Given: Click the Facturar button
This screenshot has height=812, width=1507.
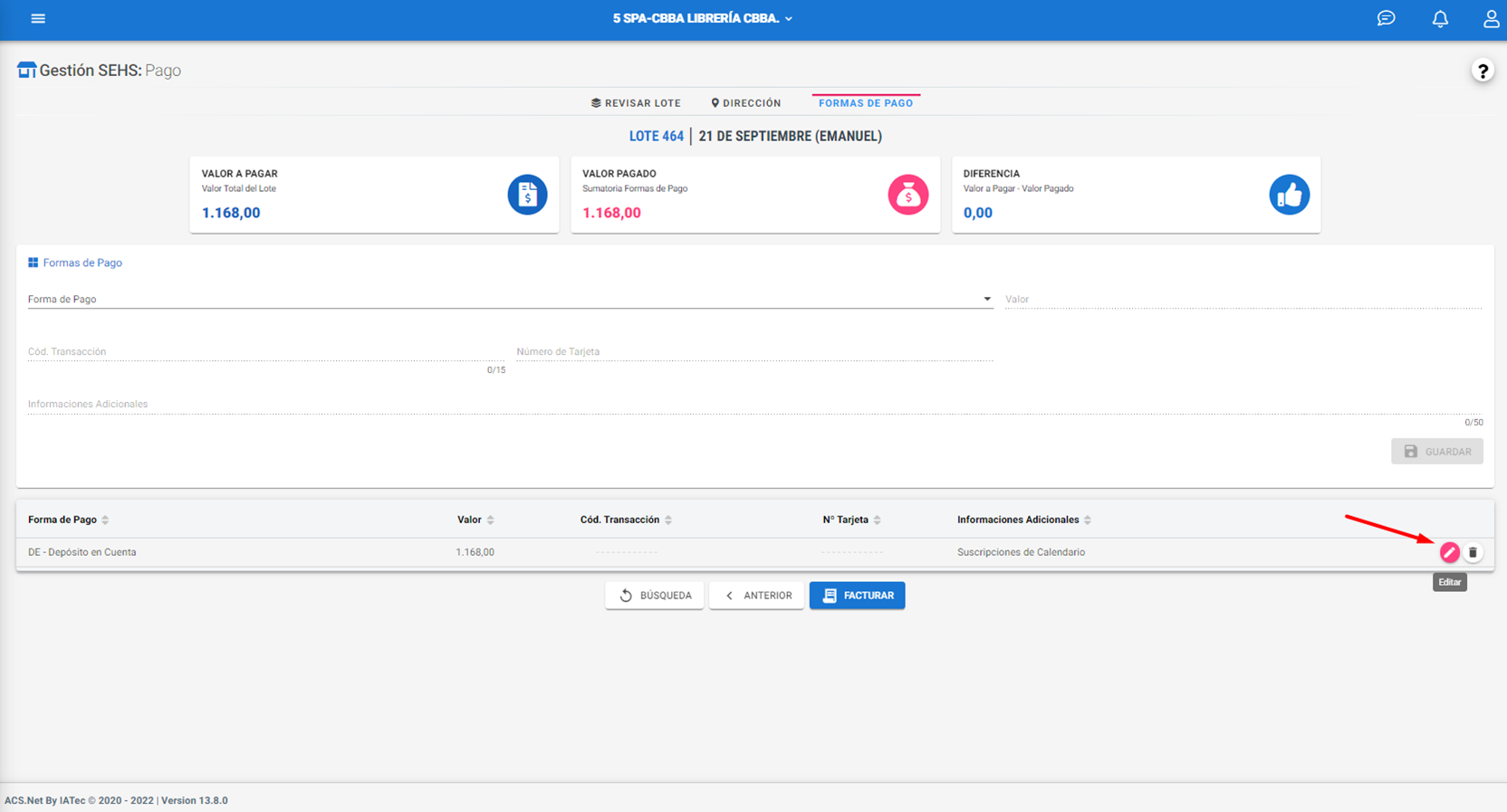Looking at the screenshot, I should [x=858, y=596].
